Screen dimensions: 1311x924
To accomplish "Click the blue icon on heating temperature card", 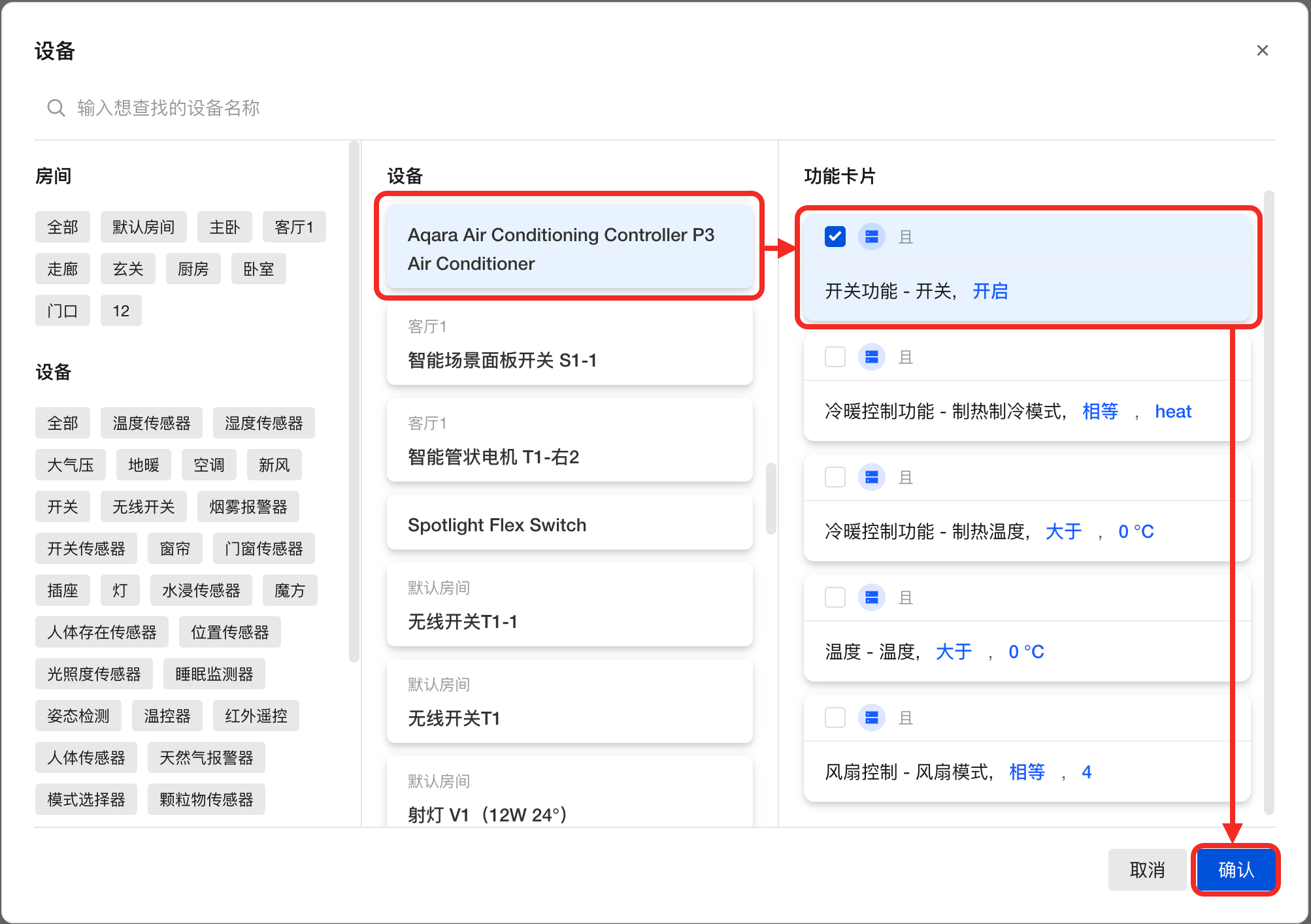I will (x=871, y=477).
